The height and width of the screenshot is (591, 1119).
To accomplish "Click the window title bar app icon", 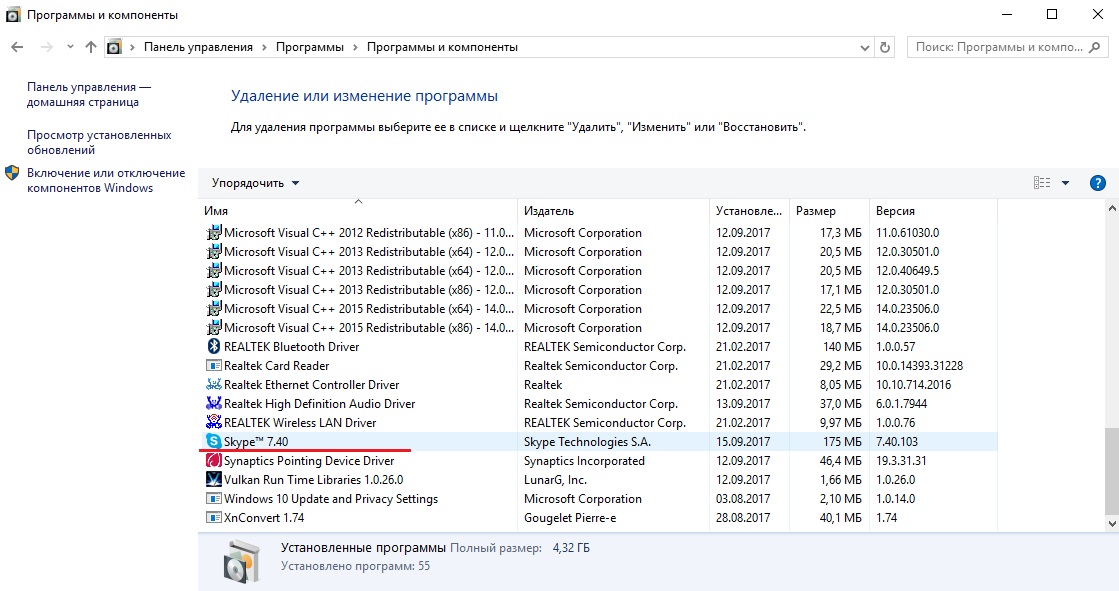I will pos(13,14).
